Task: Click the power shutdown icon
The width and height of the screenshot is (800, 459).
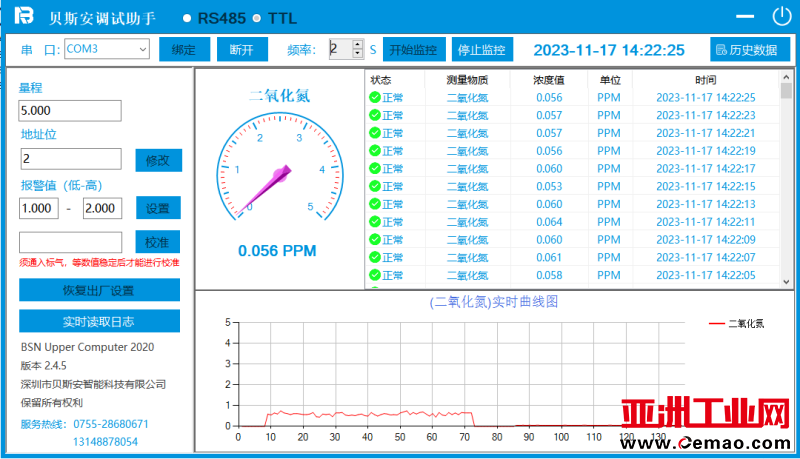Action: (781, 16)
